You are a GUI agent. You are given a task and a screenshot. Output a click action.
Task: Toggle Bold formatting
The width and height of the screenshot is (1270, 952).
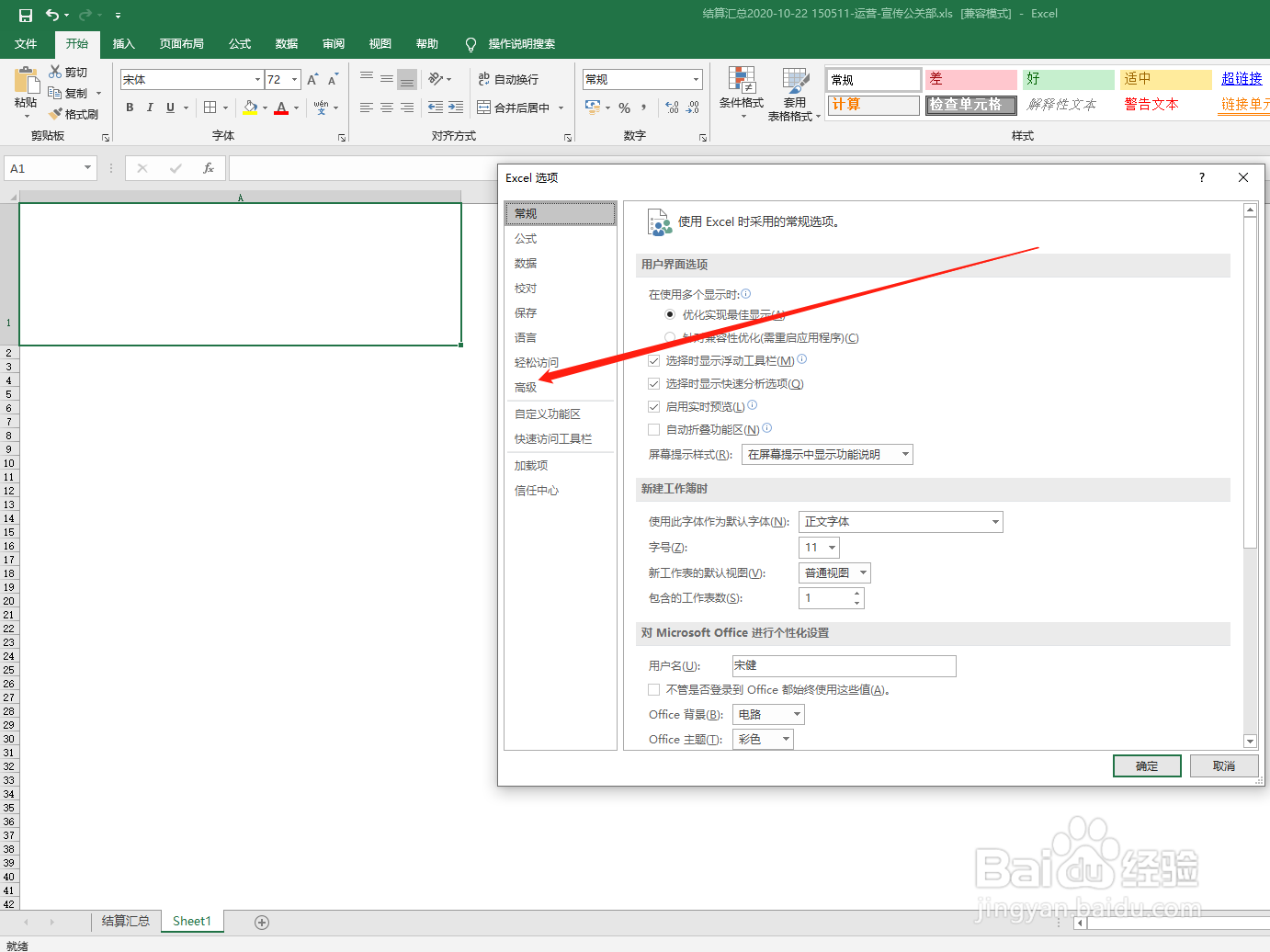pos(130,108)
